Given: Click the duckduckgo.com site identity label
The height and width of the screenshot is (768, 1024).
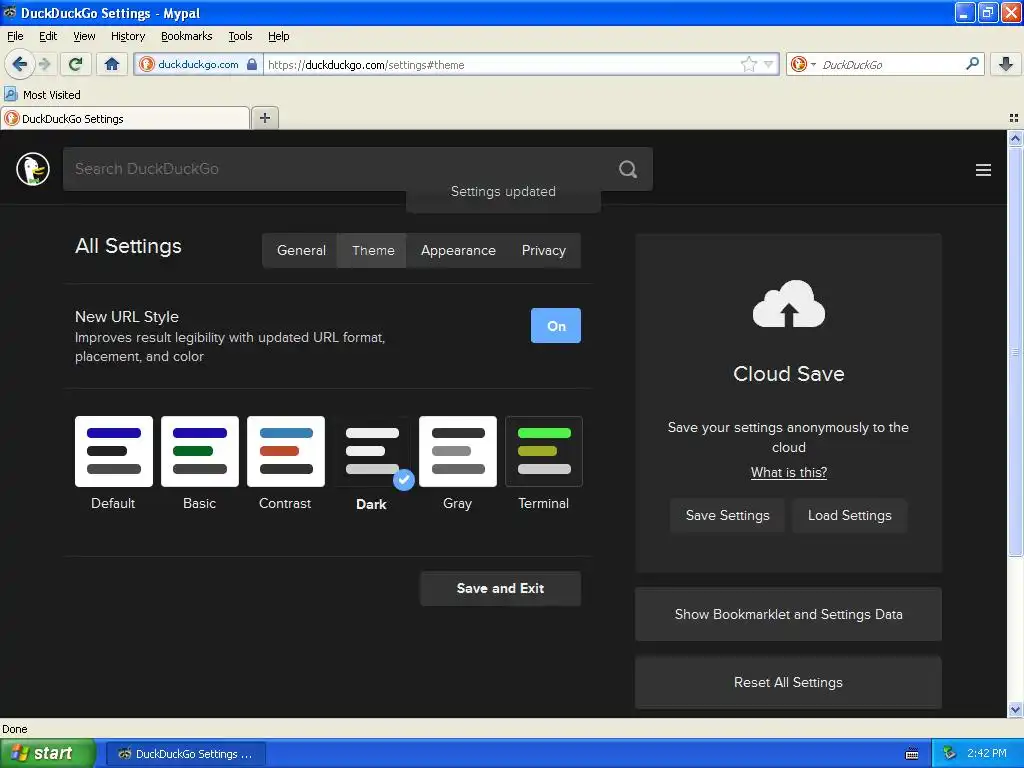Looking at the screenshot, I should tap(198, 64).
